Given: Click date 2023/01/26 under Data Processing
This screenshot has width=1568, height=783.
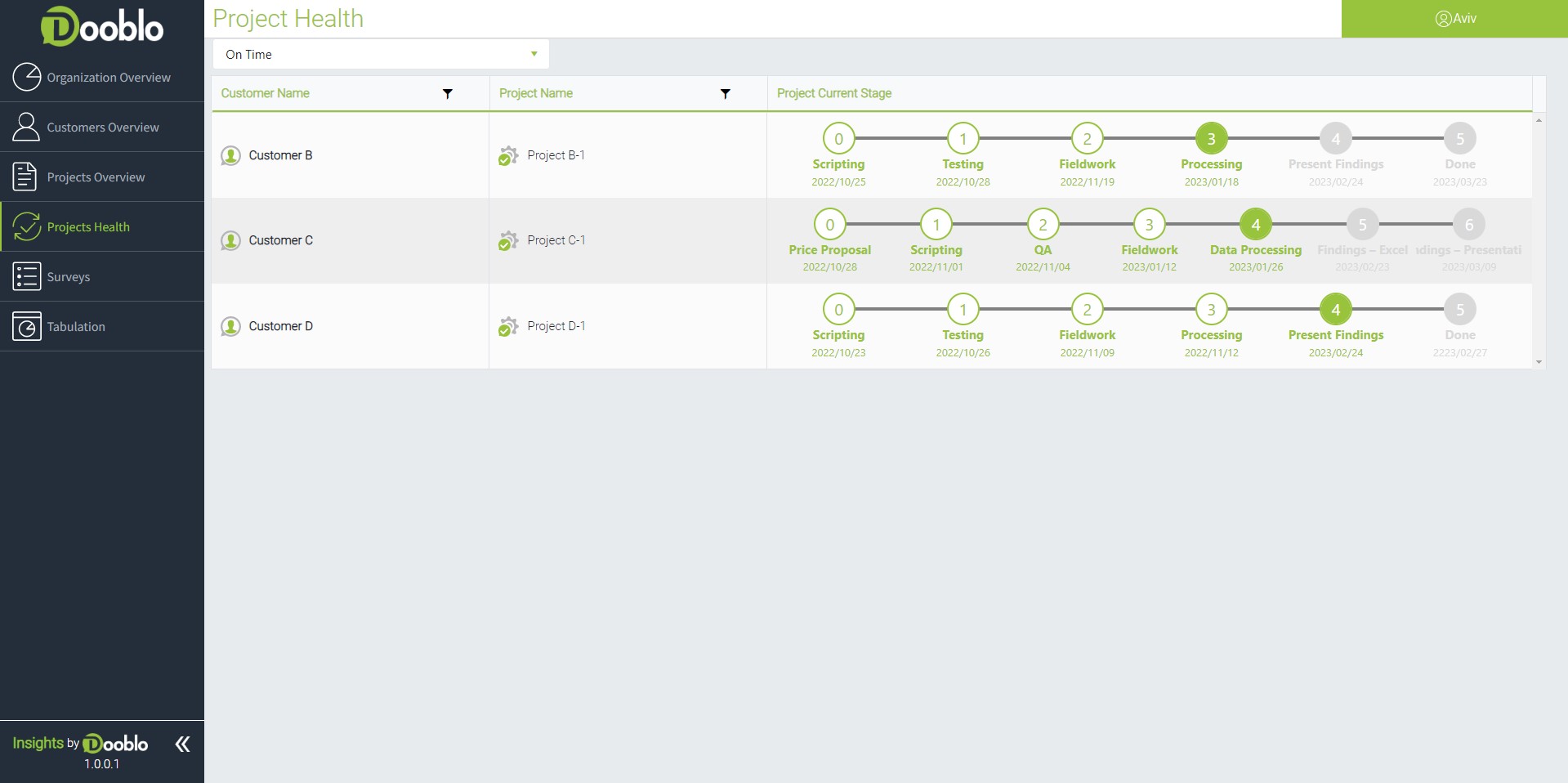Looking at the screenshot, I should coord(1256,267).
